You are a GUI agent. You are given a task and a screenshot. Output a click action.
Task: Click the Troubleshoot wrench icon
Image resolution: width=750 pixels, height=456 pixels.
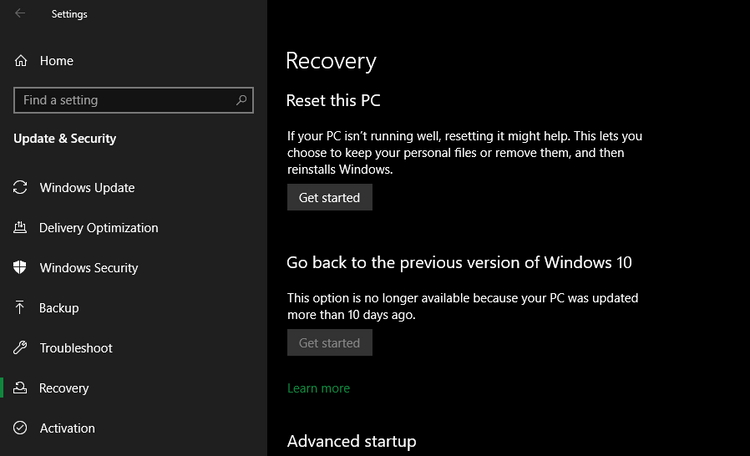(20, 348)
